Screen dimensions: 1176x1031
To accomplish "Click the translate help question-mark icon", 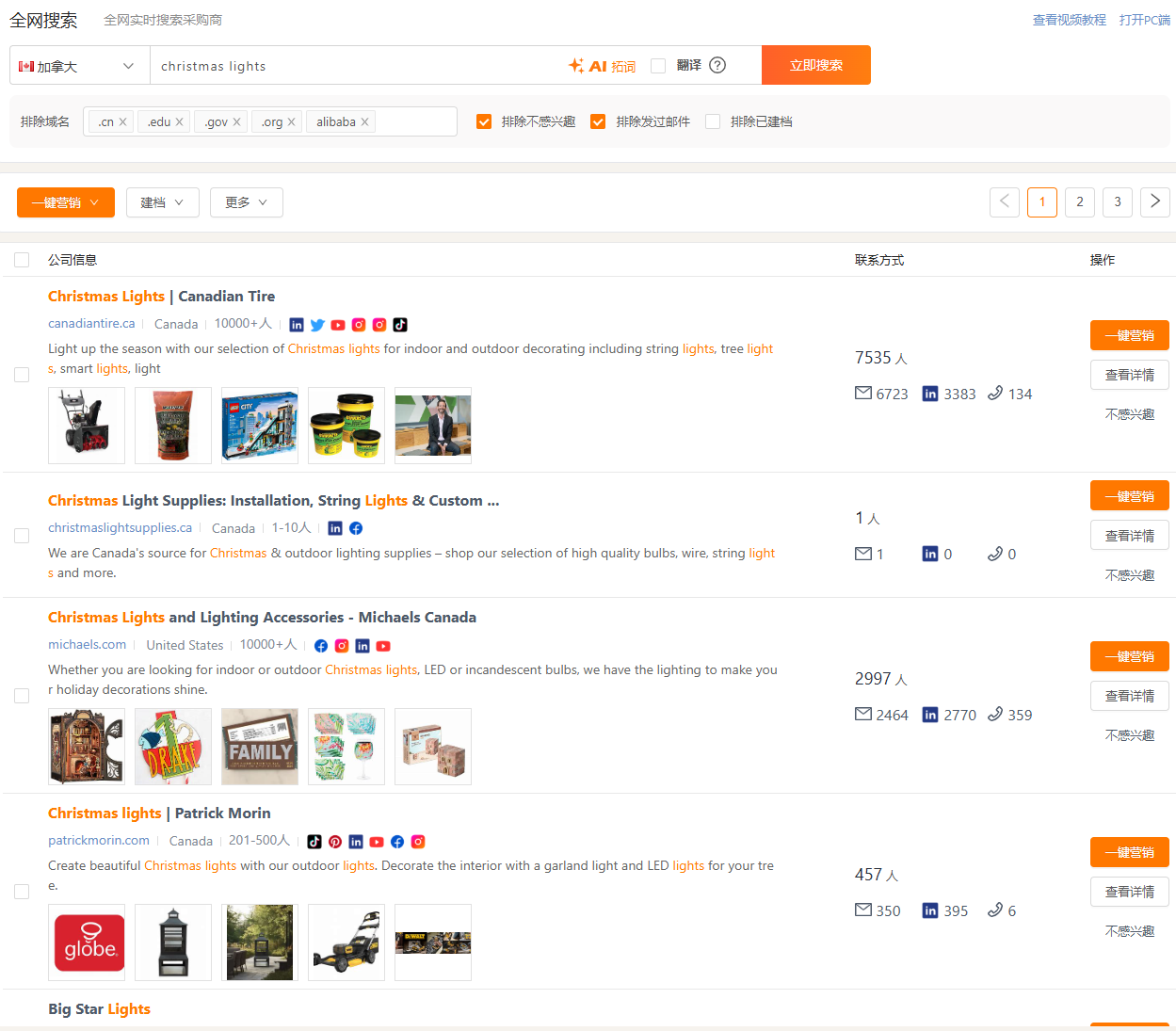I will tap(717, 65).
